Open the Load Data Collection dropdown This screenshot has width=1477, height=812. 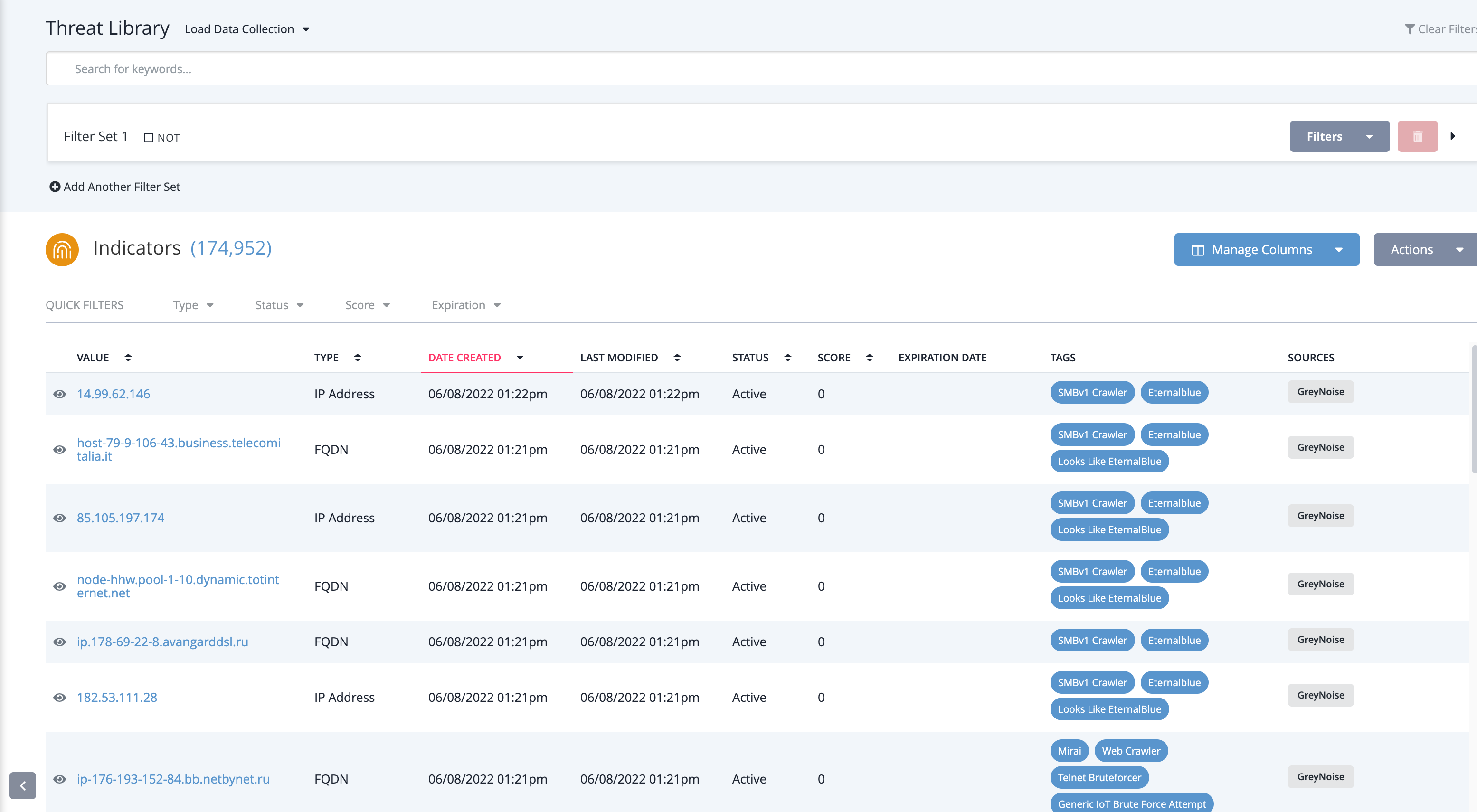tap(246, 29)
